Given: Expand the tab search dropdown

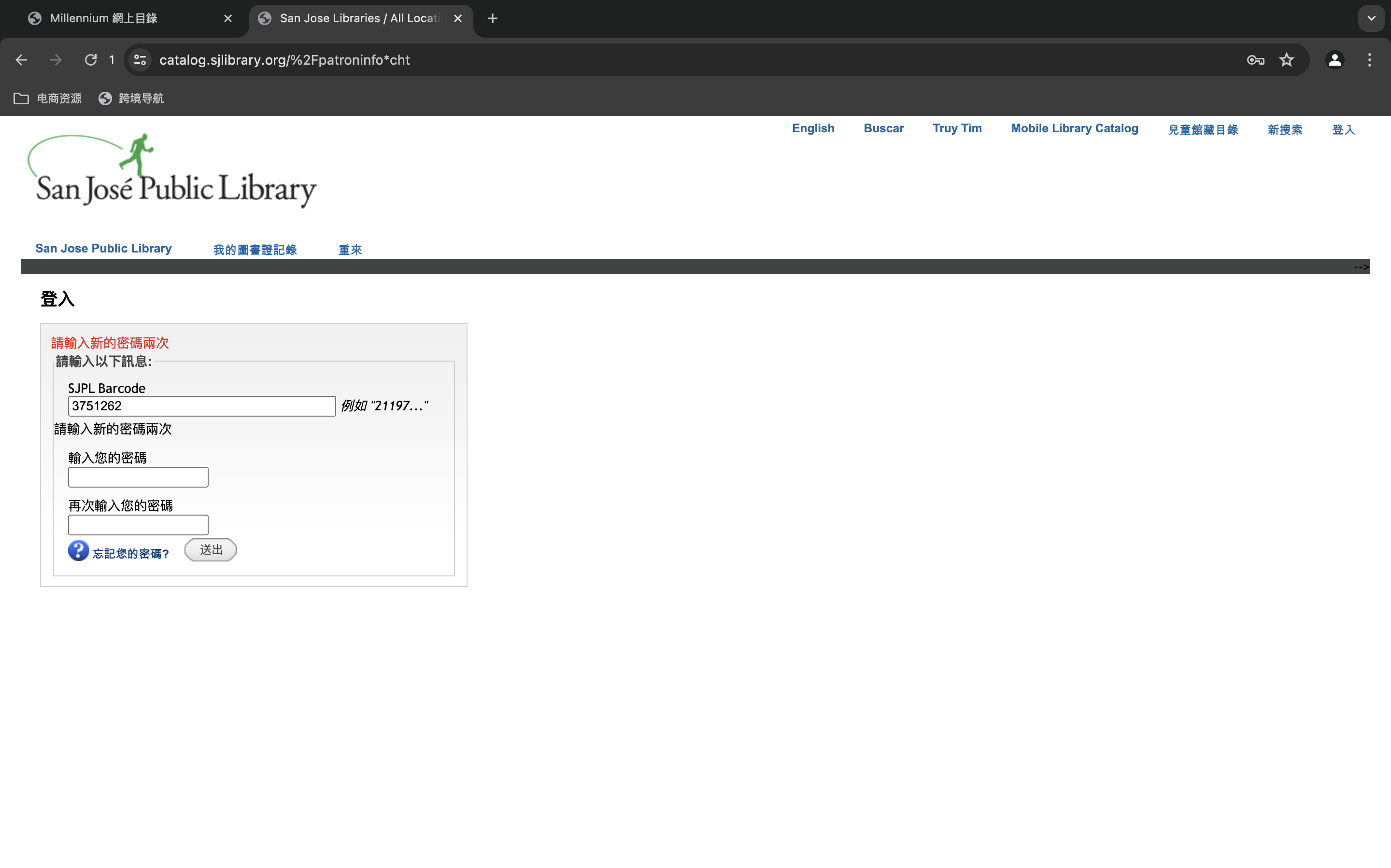Looking at the screenshot, I should (x=1372, y=18).
